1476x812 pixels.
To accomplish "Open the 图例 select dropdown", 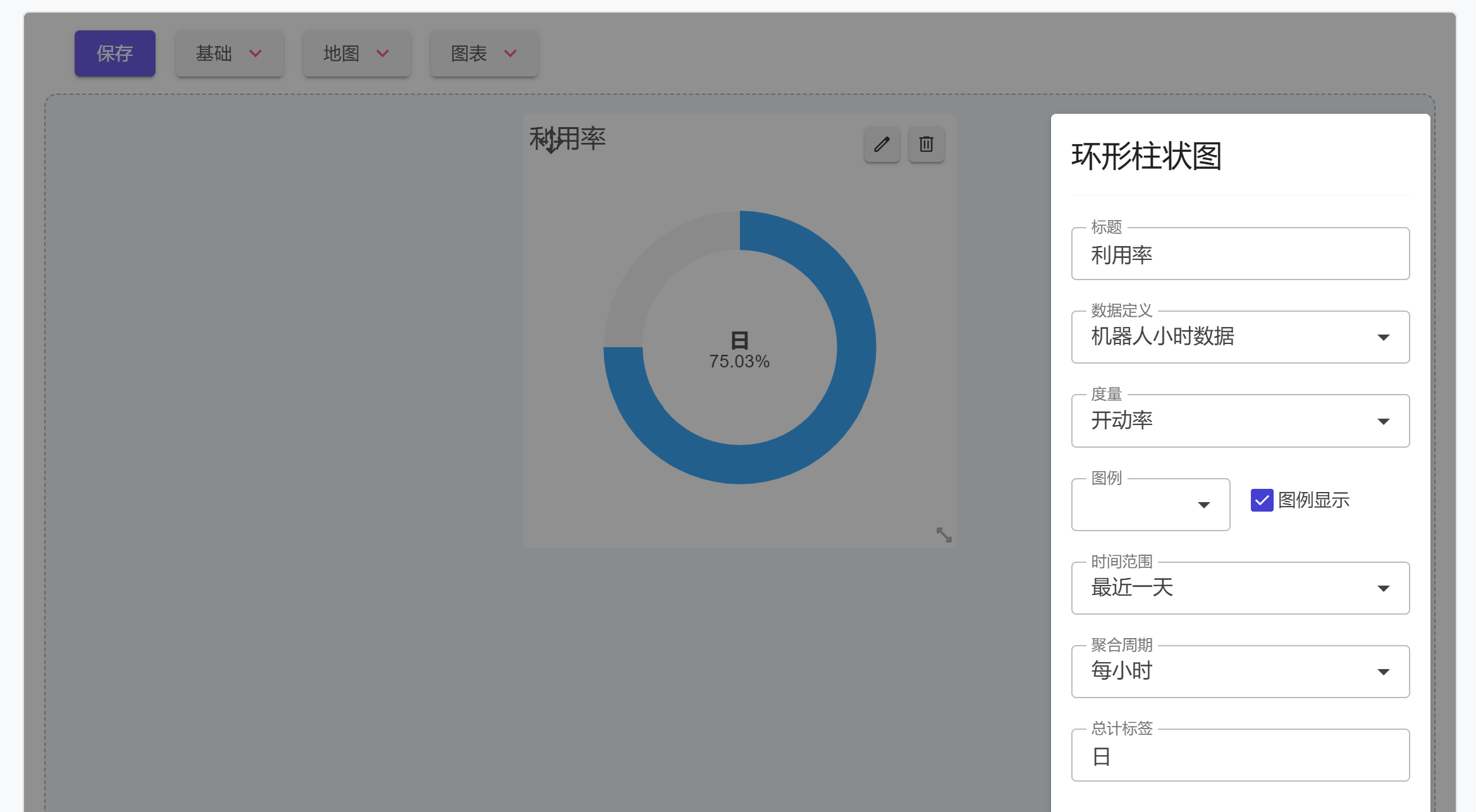I will tap(1150, 505).
